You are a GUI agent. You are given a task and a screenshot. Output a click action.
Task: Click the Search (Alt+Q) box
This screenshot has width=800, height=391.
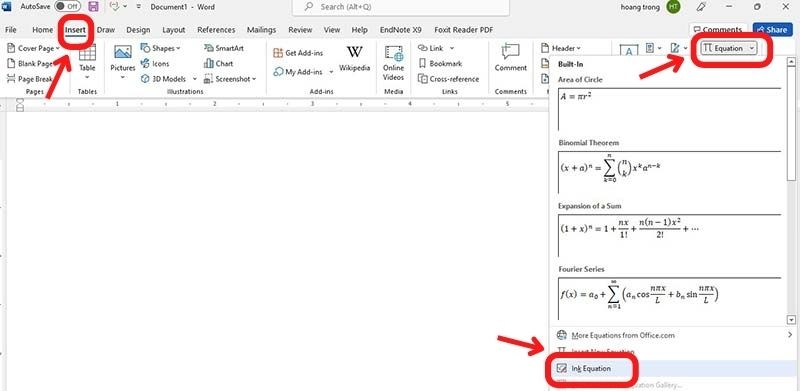coord(401,7)
